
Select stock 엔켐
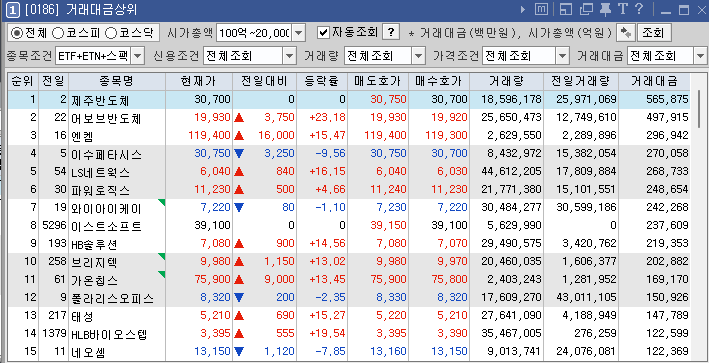[x=82, y=136]
